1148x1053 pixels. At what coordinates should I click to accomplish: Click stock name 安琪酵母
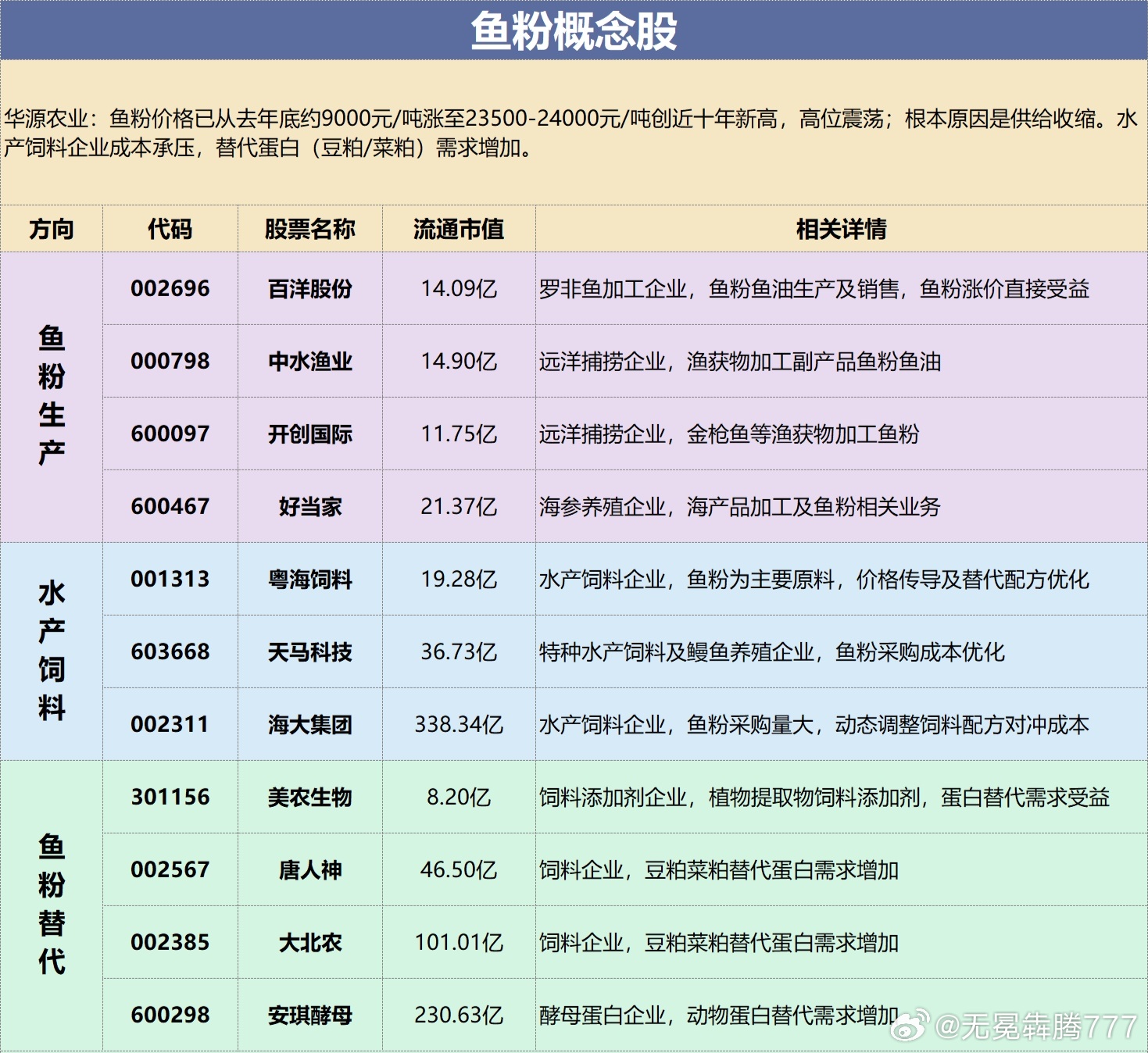pyautogui.click(x=310, y=1015)
